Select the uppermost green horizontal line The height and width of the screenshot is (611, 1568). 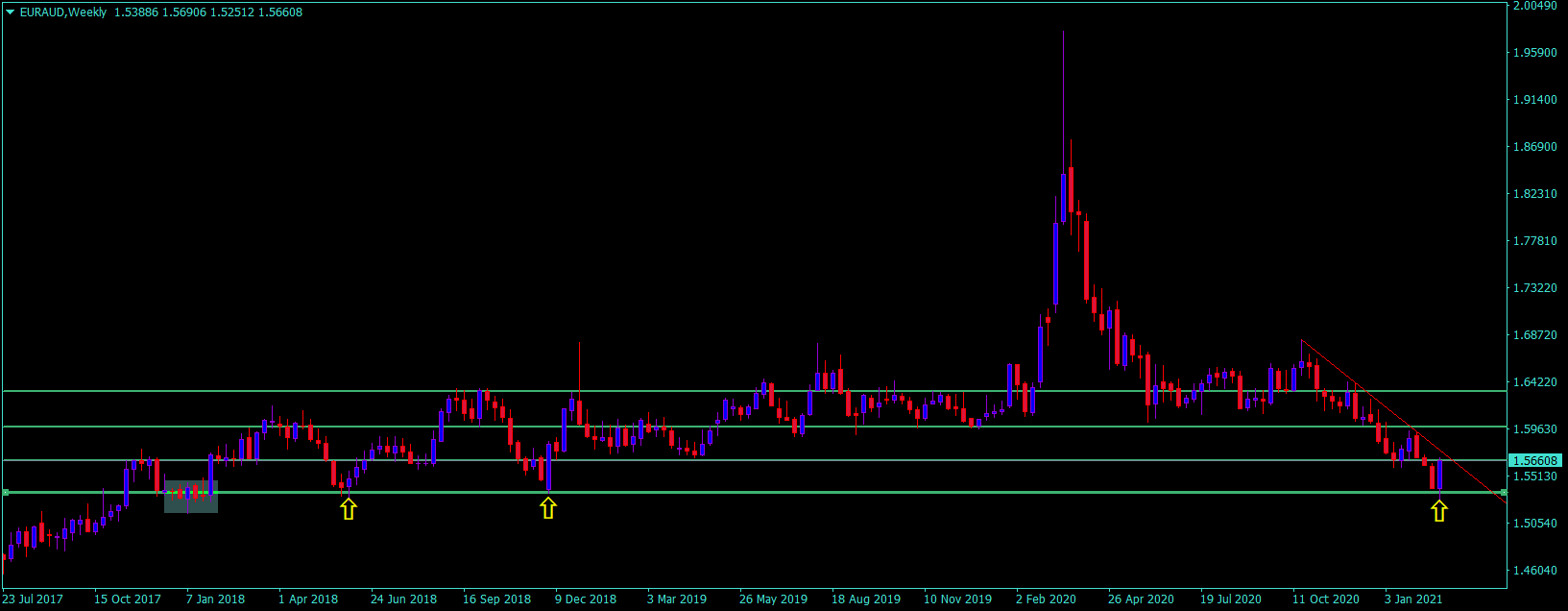754,391
